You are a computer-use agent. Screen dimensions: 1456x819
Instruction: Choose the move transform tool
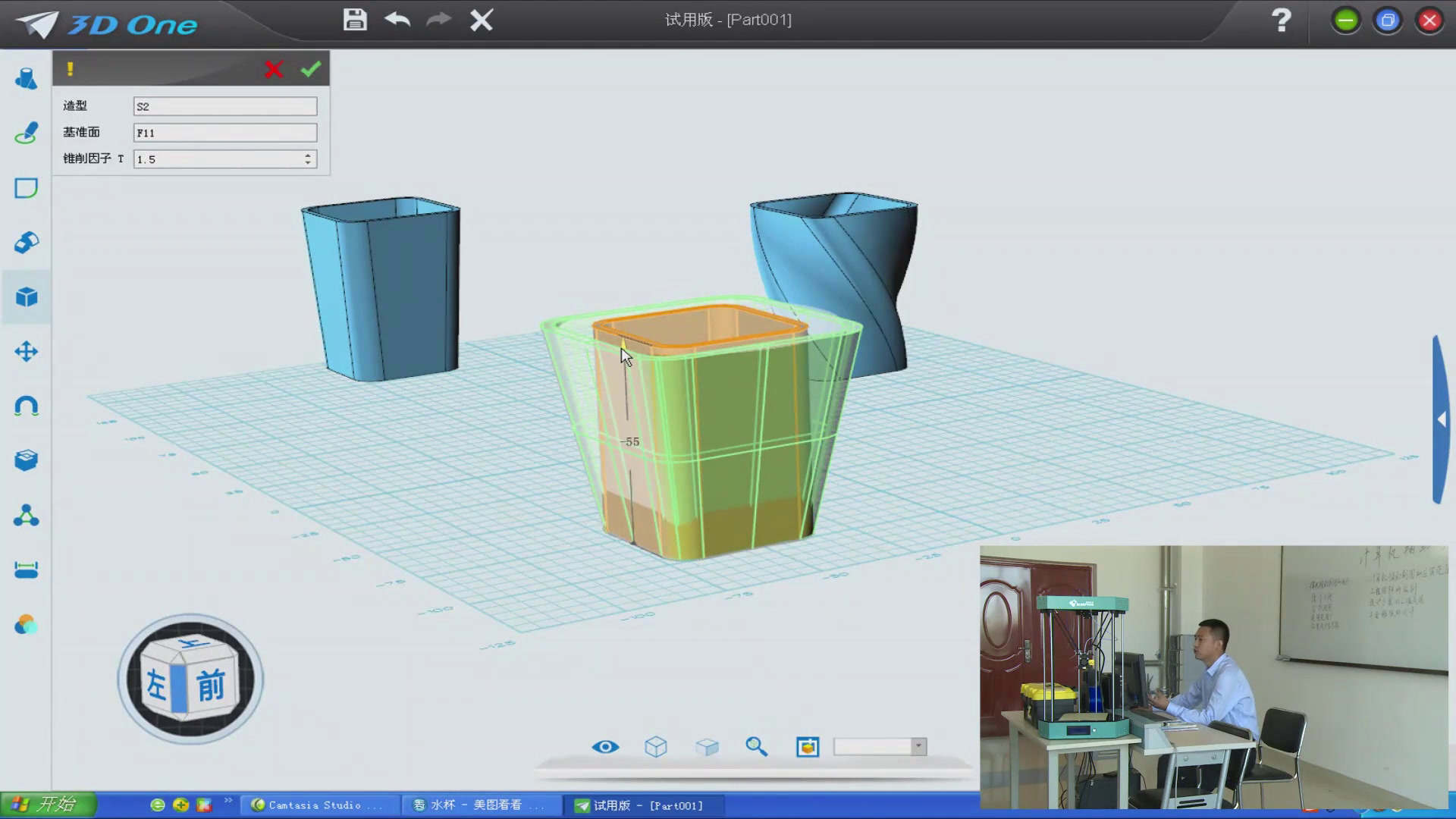point(26,351)
